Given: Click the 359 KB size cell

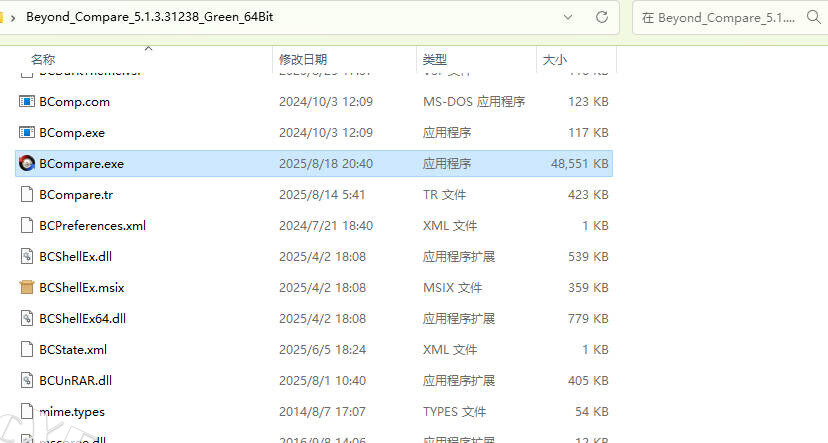Looking at the screenshot, I should tap(588, 288).
